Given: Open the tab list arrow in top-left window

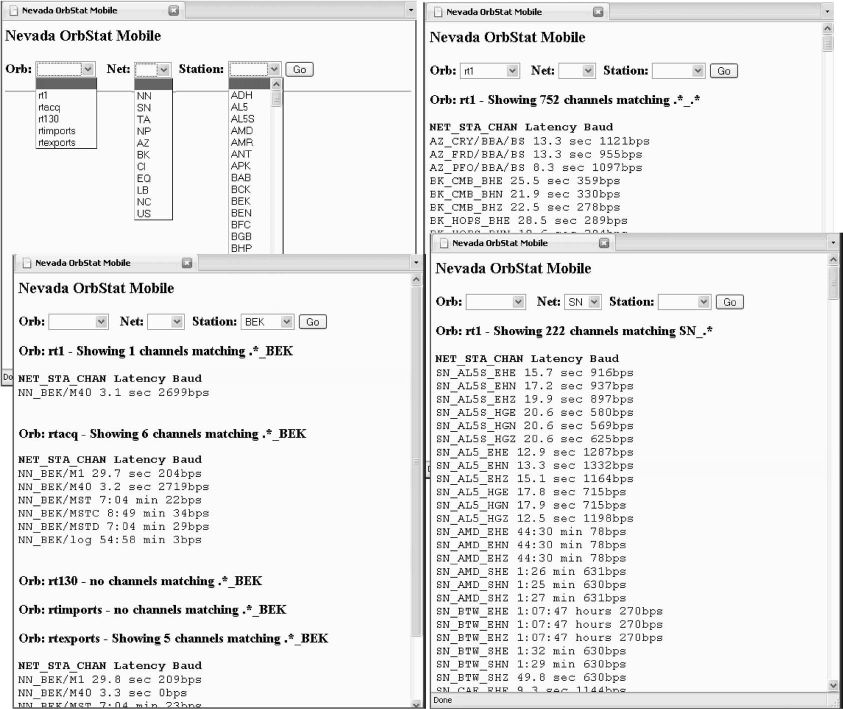Looking at the screenshot, I should (411, 10).
